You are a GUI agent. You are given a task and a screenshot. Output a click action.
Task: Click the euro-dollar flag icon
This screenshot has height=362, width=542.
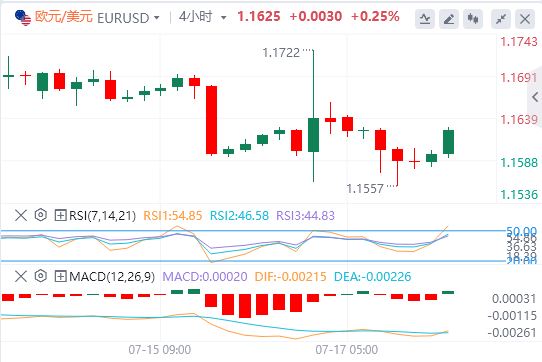click(x=23, y=18)
